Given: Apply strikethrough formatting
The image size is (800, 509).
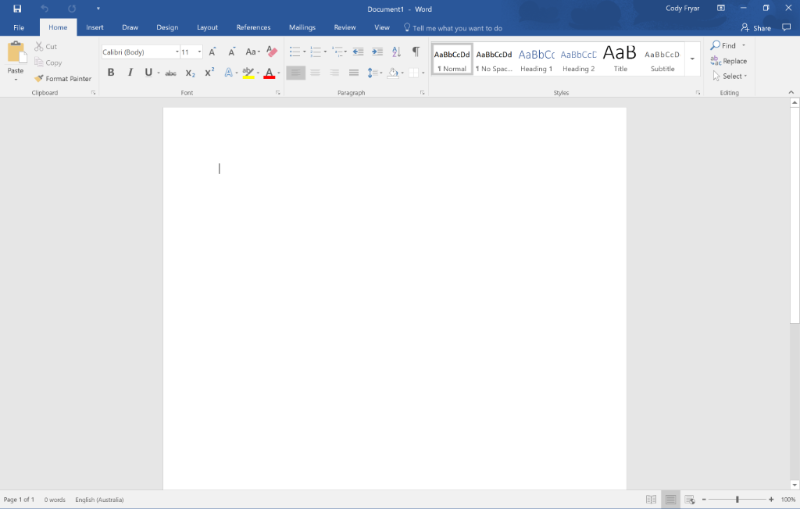Looking at the screenshot, I should tap(170, 73).
